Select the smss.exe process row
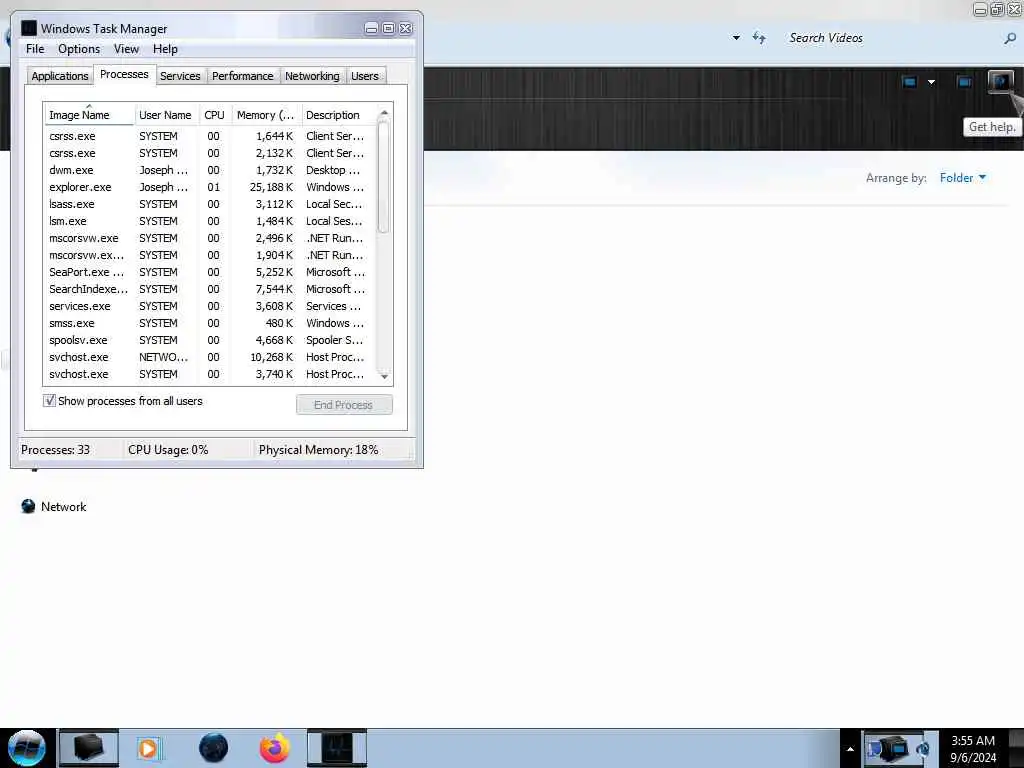The image size is (1024, 768). click(210, 323)
